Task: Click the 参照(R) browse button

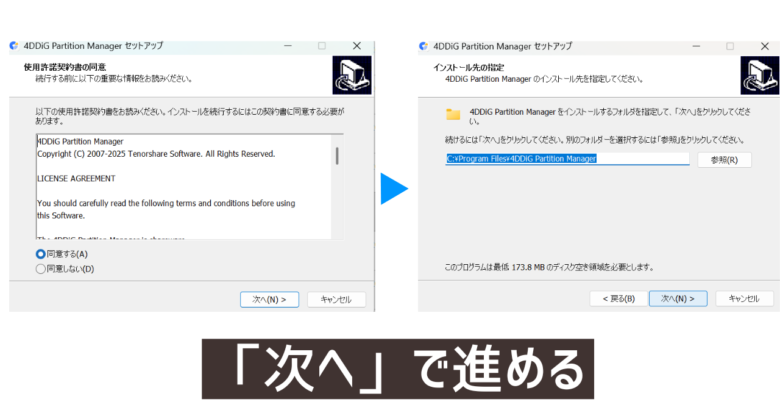Action: tap(724, 160)
